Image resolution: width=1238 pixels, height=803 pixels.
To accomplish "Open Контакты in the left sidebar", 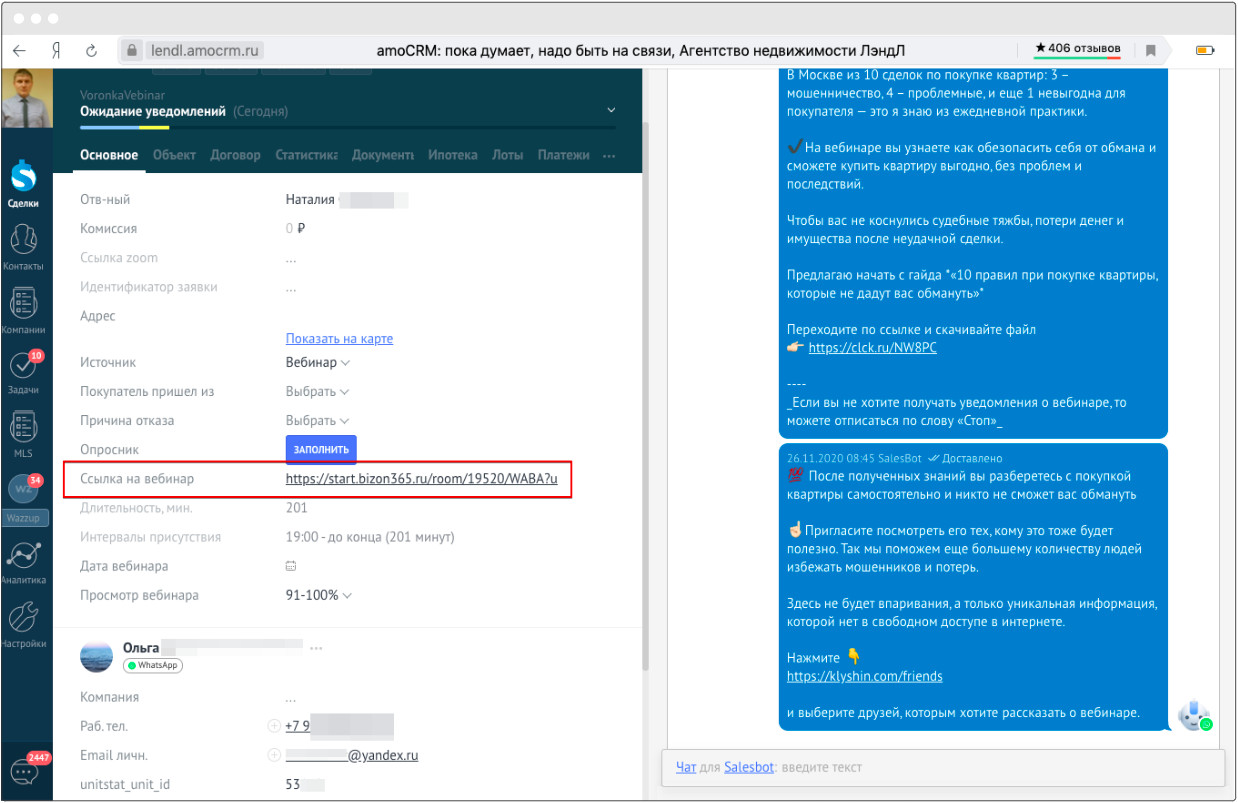I will (24, 248).
